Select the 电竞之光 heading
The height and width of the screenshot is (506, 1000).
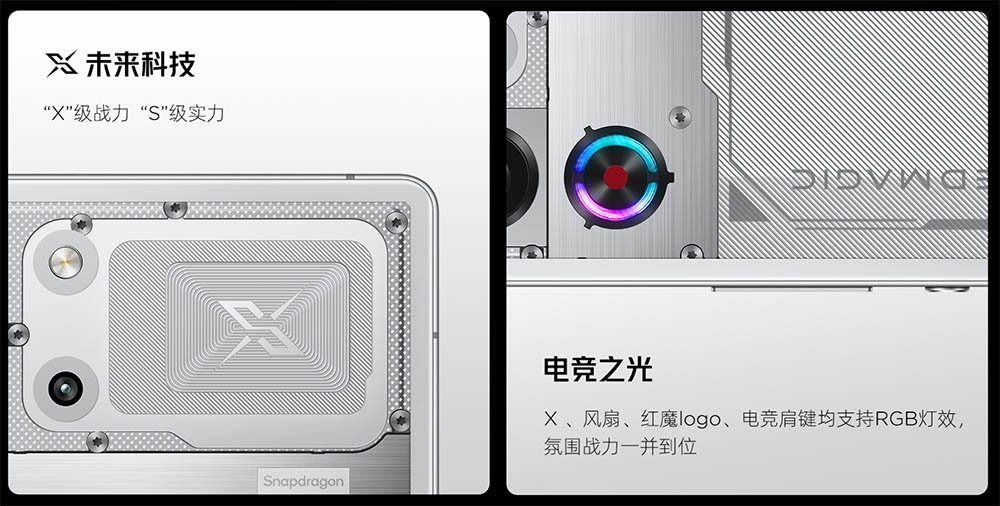[x=598, y=369]
